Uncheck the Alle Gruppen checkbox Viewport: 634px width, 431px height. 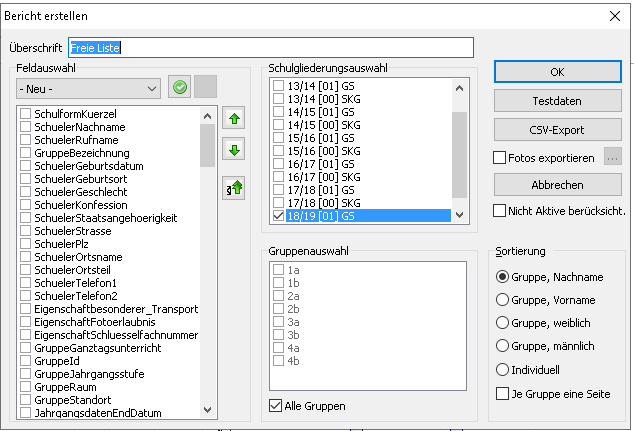coord(276,406)
